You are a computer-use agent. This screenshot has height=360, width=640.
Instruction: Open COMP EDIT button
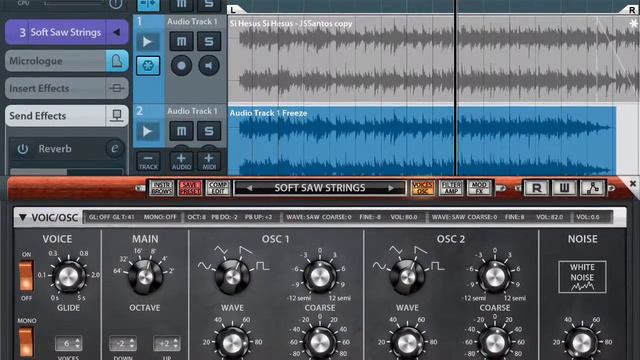click(218, 188)
